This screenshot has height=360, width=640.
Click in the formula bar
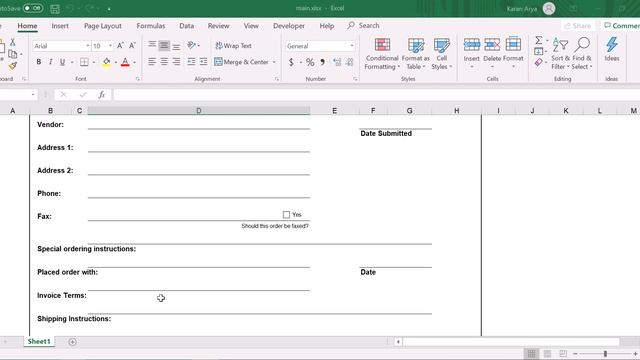coord(376,95)
